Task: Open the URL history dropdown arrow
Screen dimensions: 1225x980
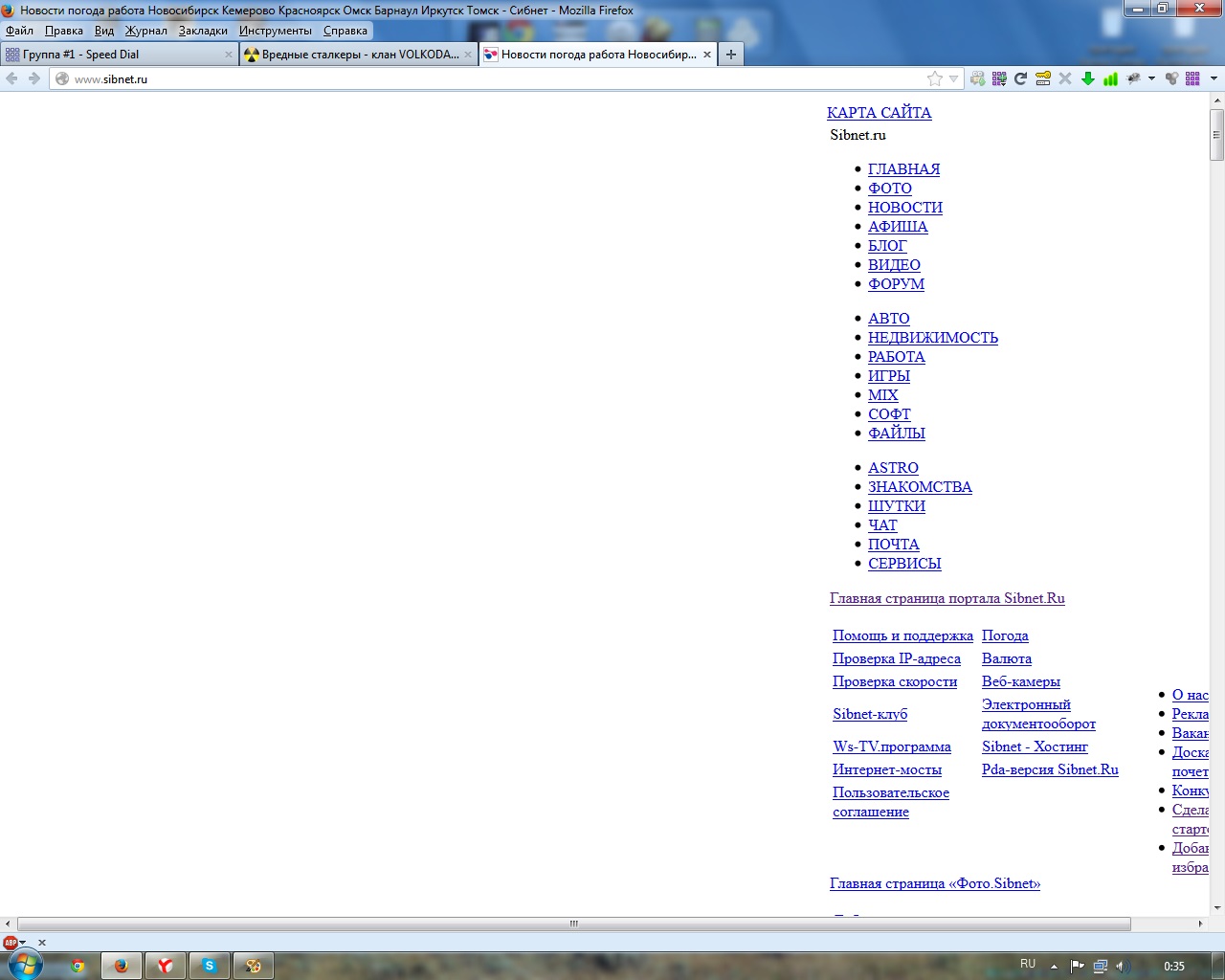Action: (x=953, y=79)
